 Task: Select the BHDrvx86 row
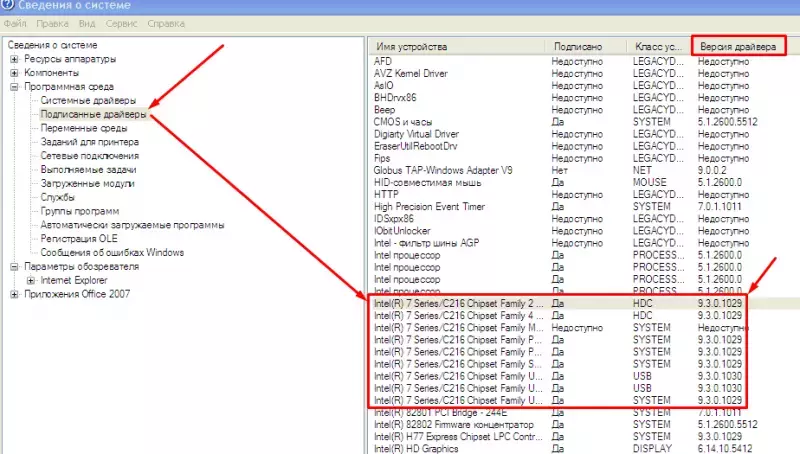pos(584,97)
